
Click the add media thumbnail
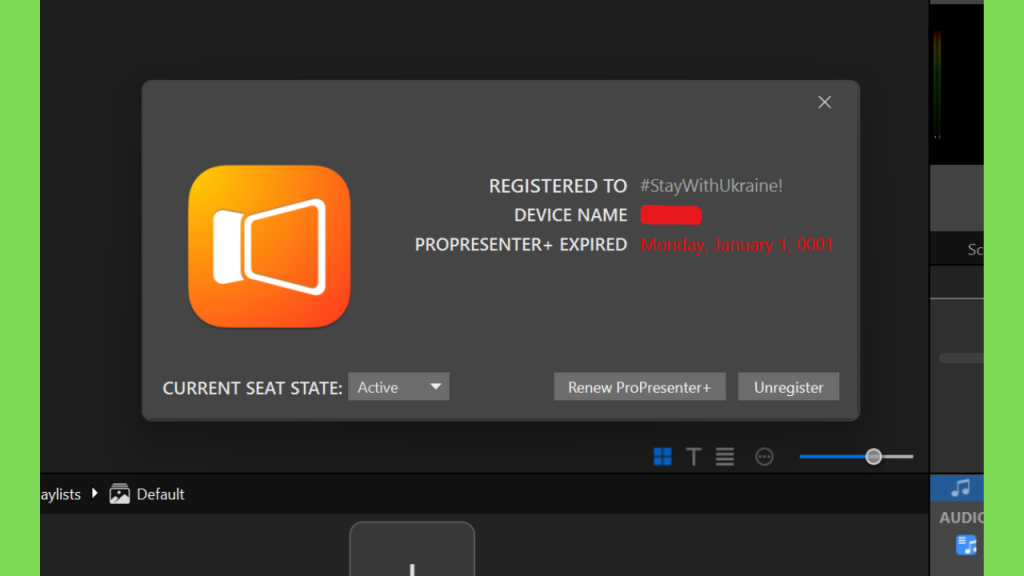pyautogui.click(x=412, y=549)
